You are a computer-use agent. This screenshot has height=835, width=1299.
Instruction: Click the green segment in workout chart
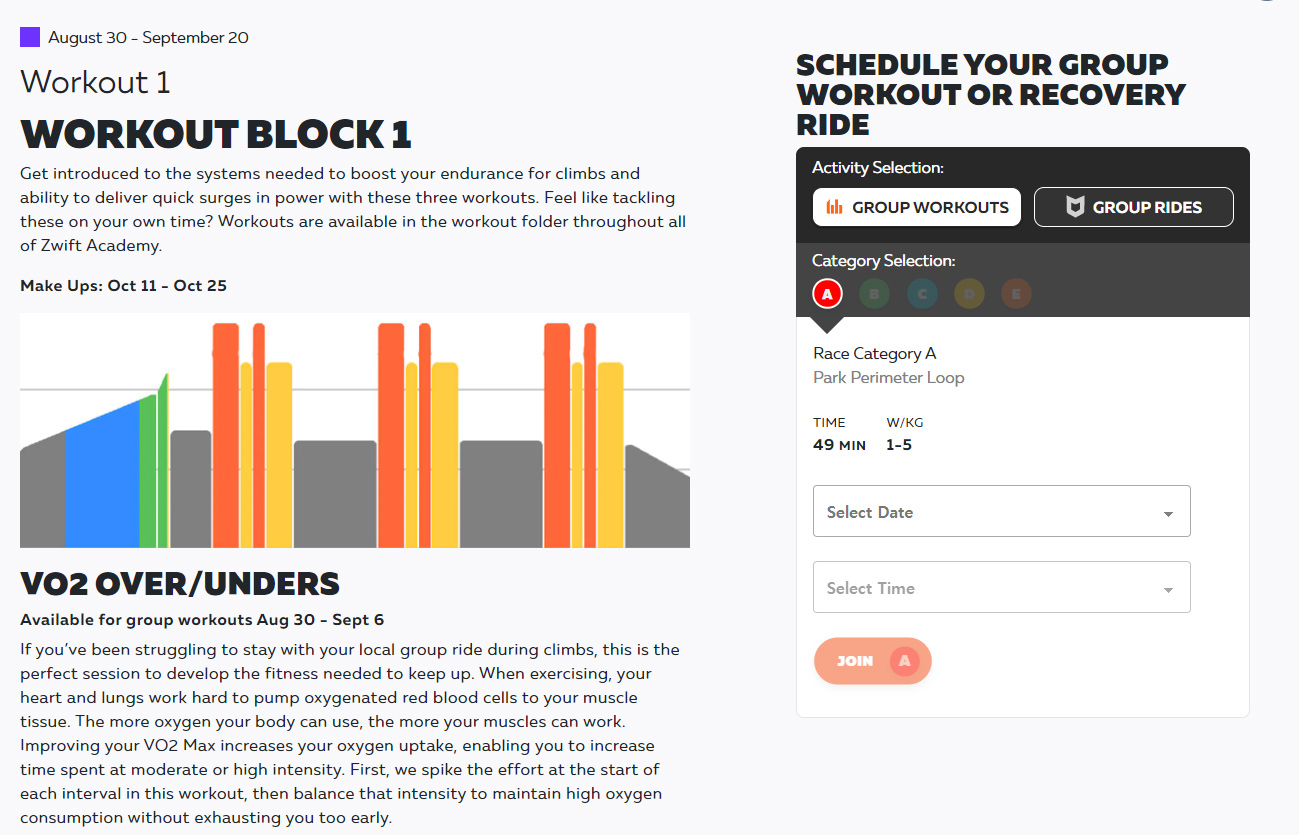[147, 472]
